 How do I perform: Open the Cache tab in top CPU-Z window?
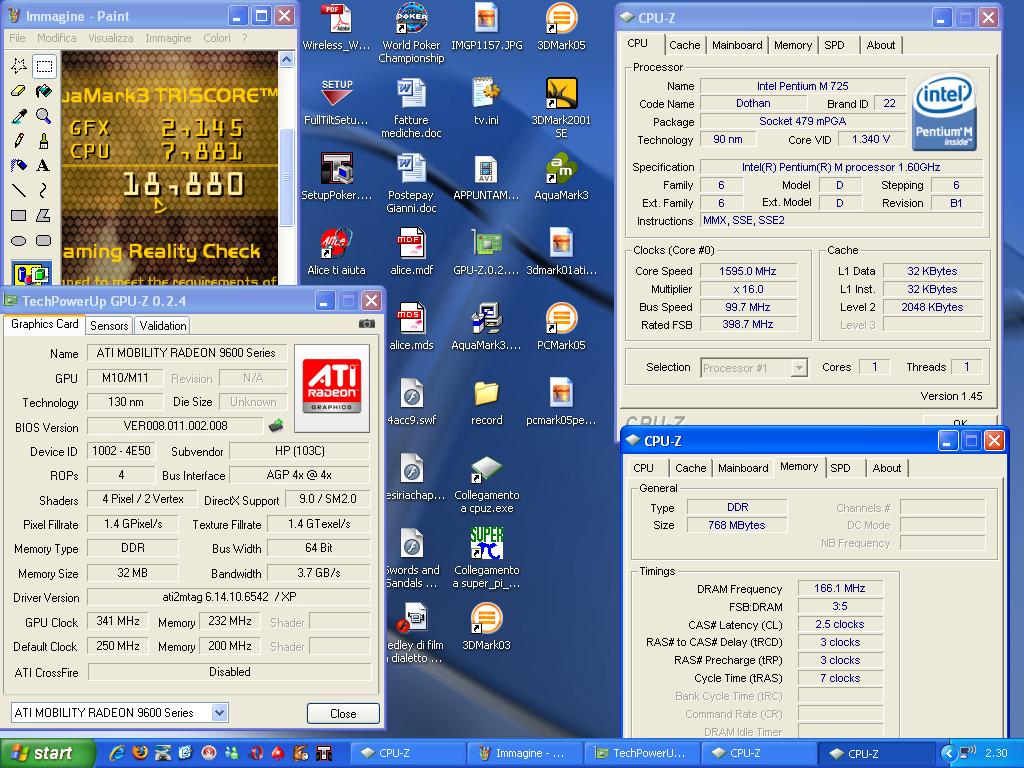[684, 45]
